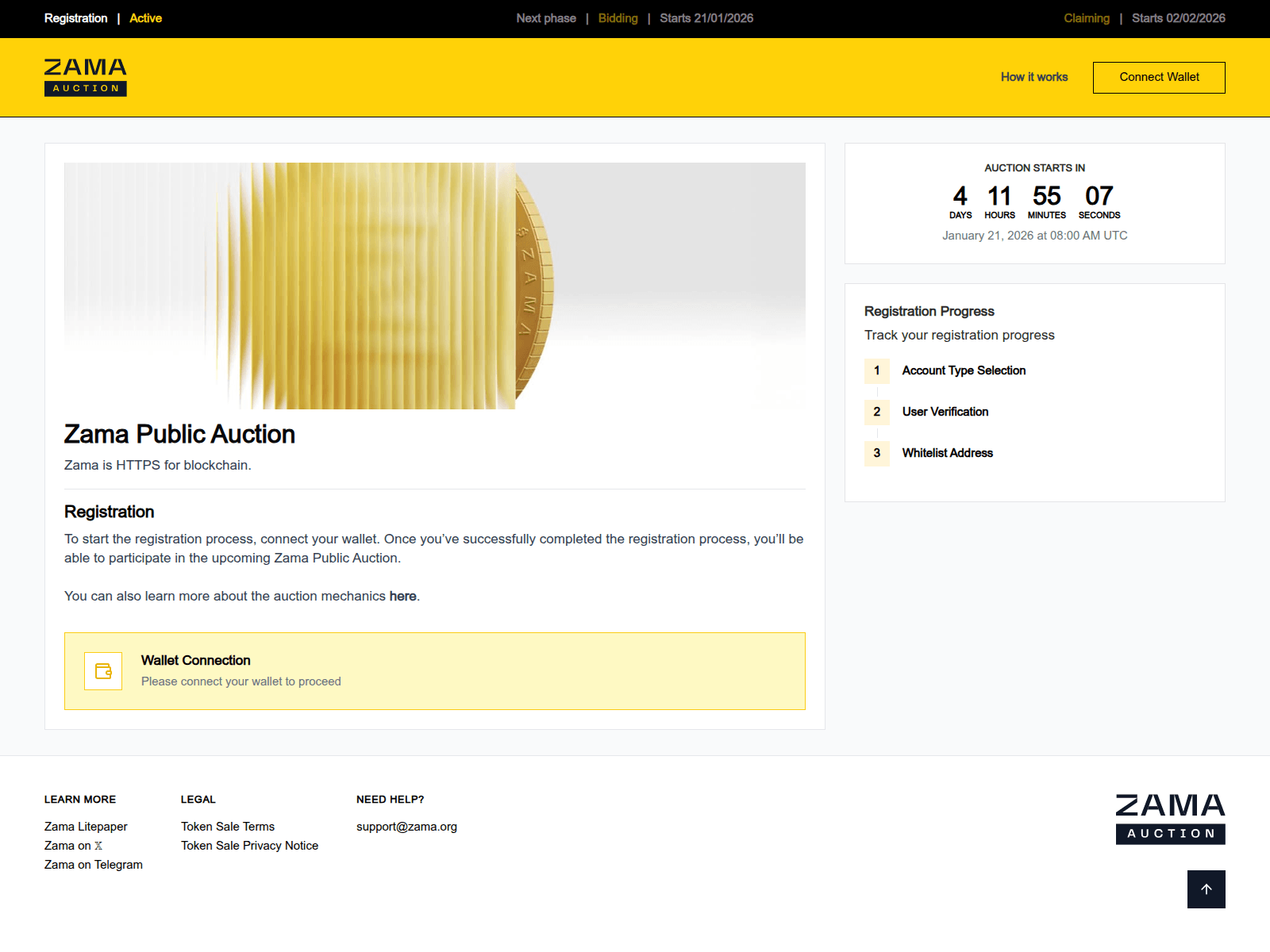Click the wallet icon in Wallet Connection box

click(103, 671)
